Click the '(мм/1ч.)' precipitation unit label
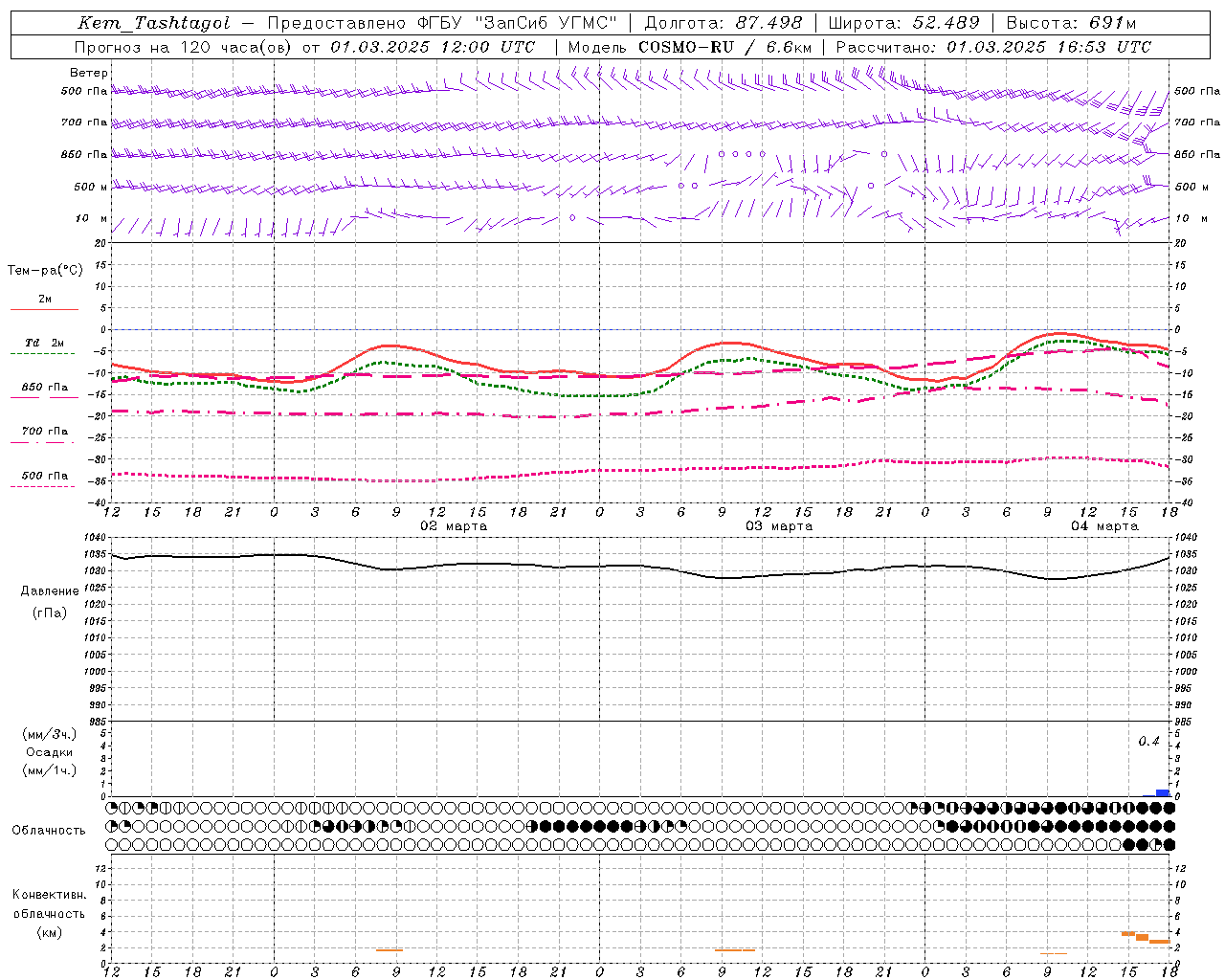 [x=50, y=770]
